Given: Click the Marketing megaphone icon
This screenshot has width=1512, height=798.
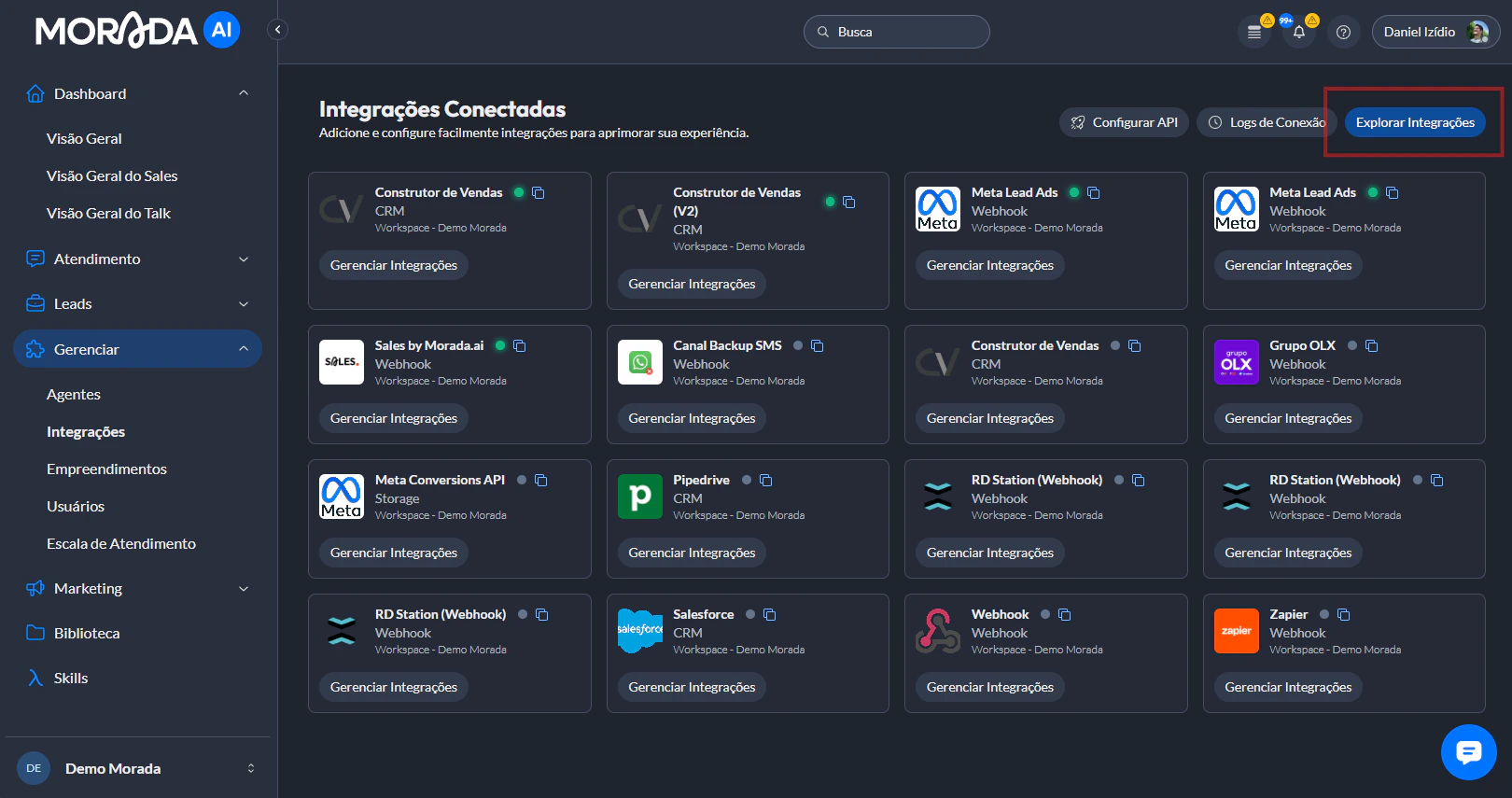Looking at the screenshot, I should (x=35, y=588).
